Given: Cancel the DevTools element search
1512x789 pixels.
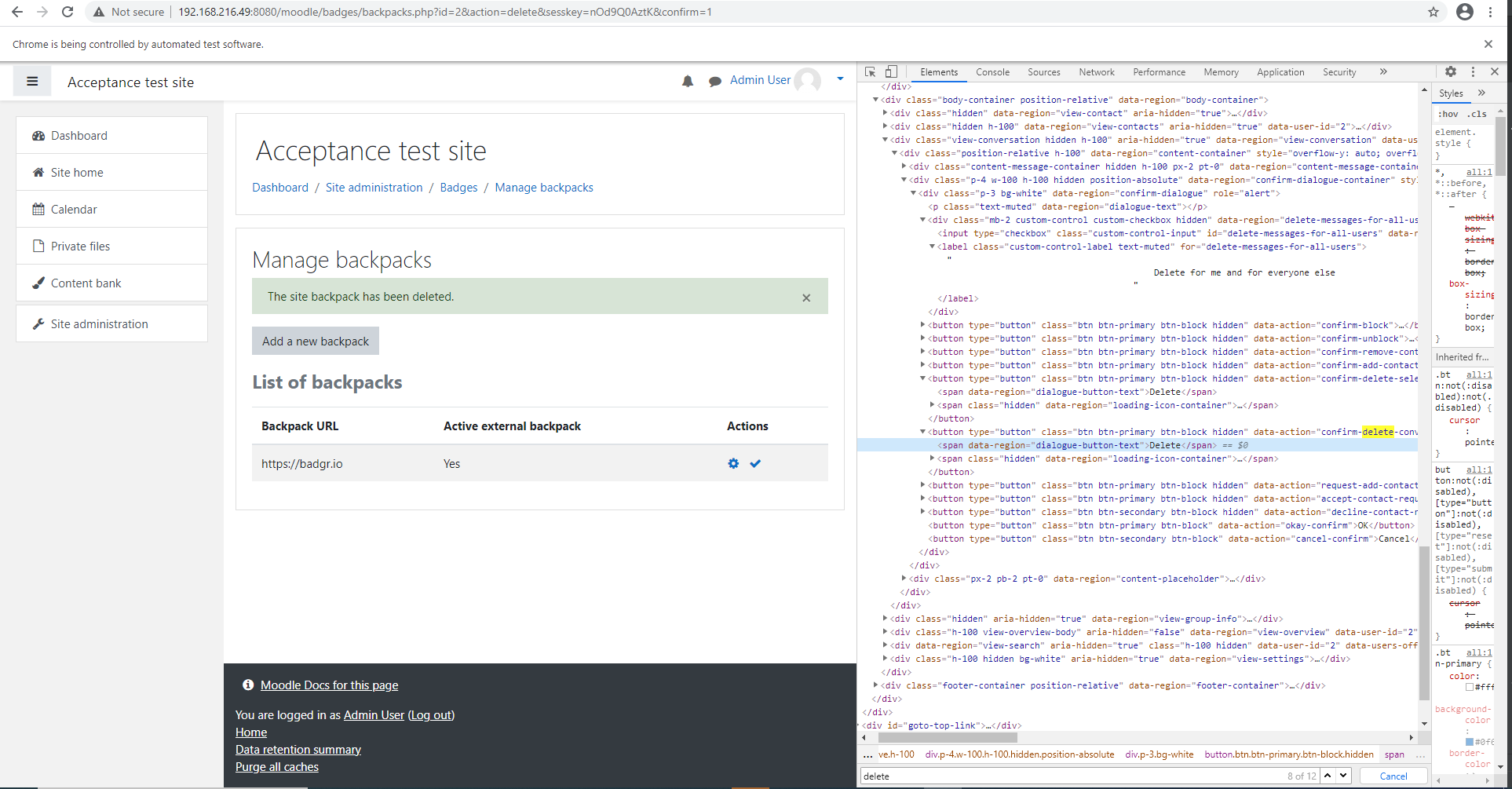Looking at the screenshot, I should point(1393,776).
